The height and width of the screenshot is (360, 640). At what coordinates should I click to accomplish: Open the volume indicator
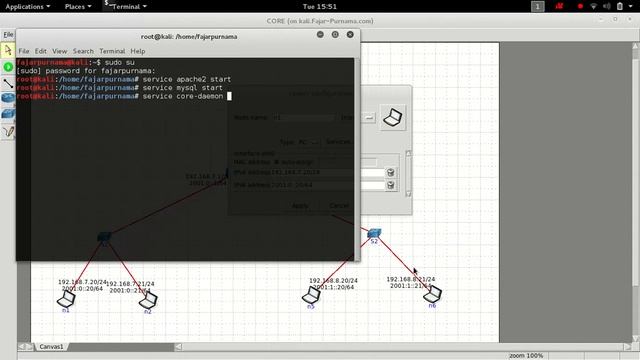click(607, 7)
